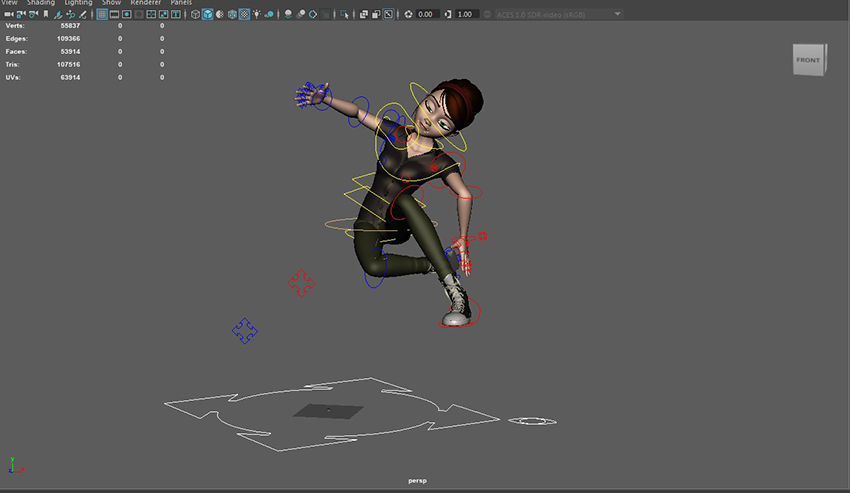Select the large white master arrow control
850x493 pixels.
click(332, 414)
